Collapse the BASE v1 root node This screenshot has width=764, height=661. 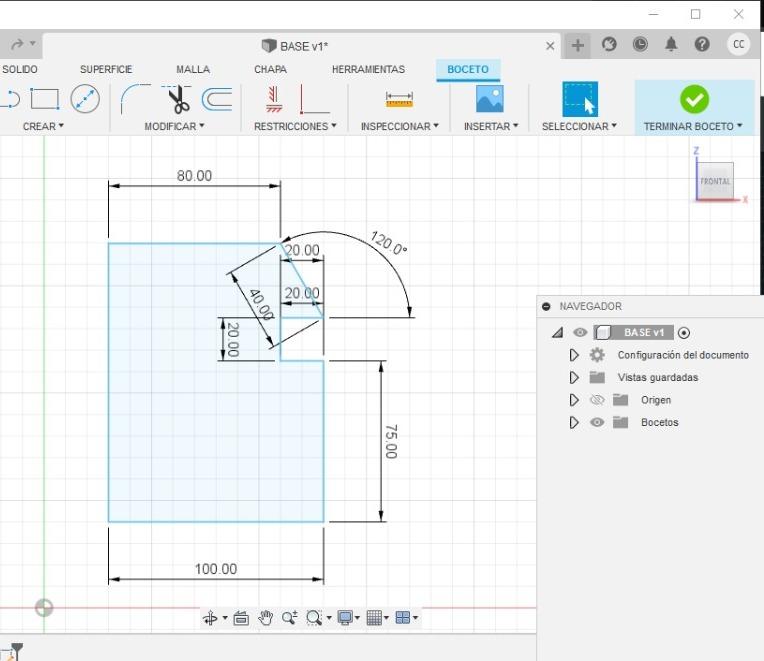pos(558,333)
